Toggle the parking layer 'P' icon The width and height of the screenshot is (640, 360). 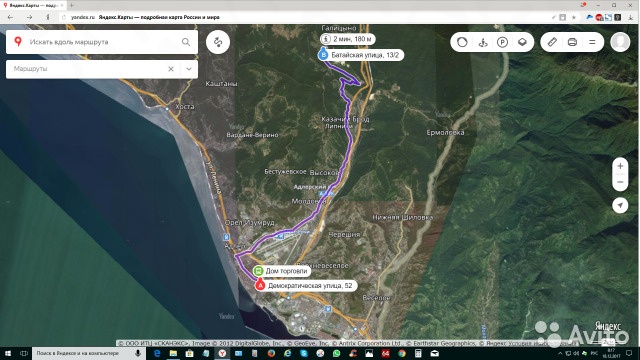point(502,42)
